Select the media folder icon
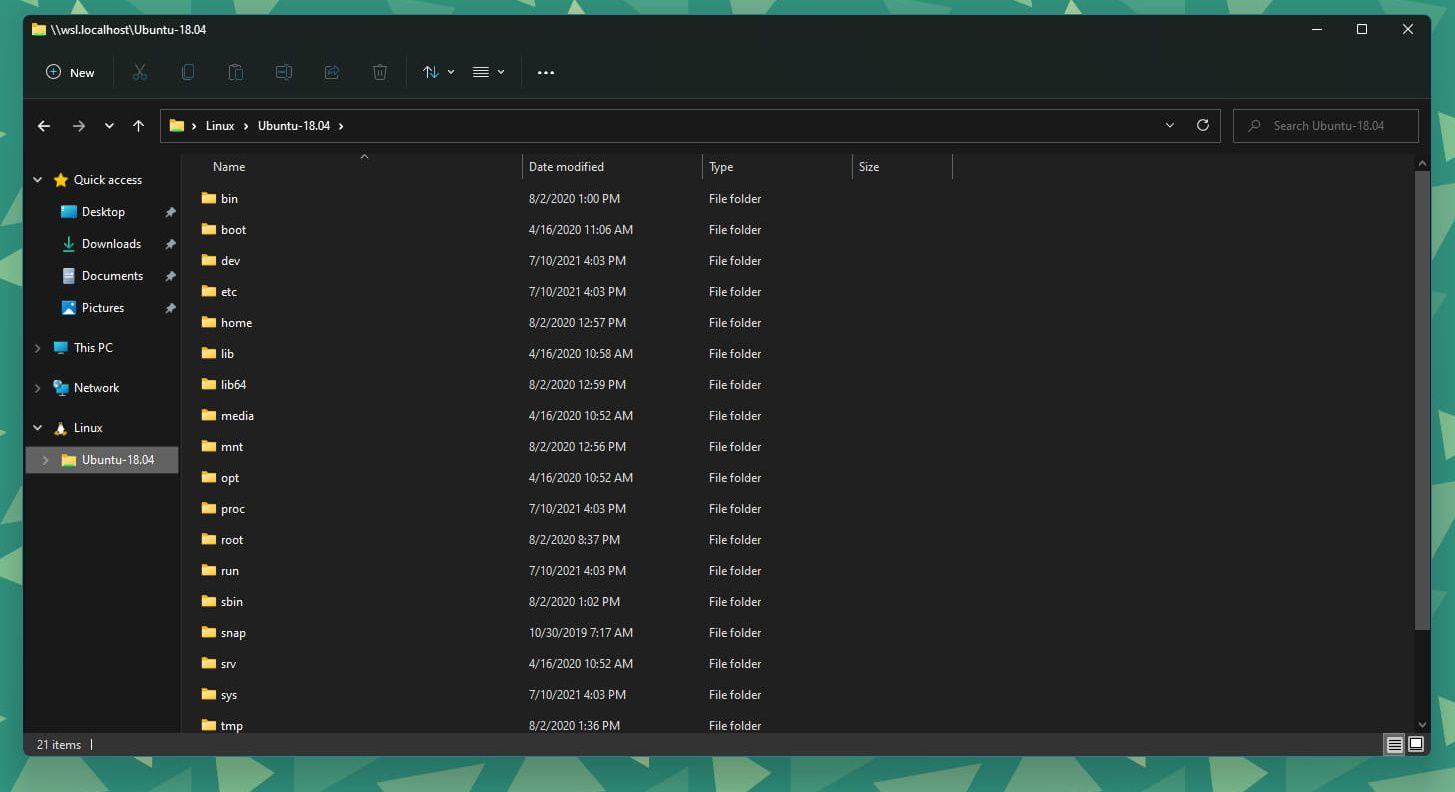Screen dimensions: 1455x792 tap(208, 415)
